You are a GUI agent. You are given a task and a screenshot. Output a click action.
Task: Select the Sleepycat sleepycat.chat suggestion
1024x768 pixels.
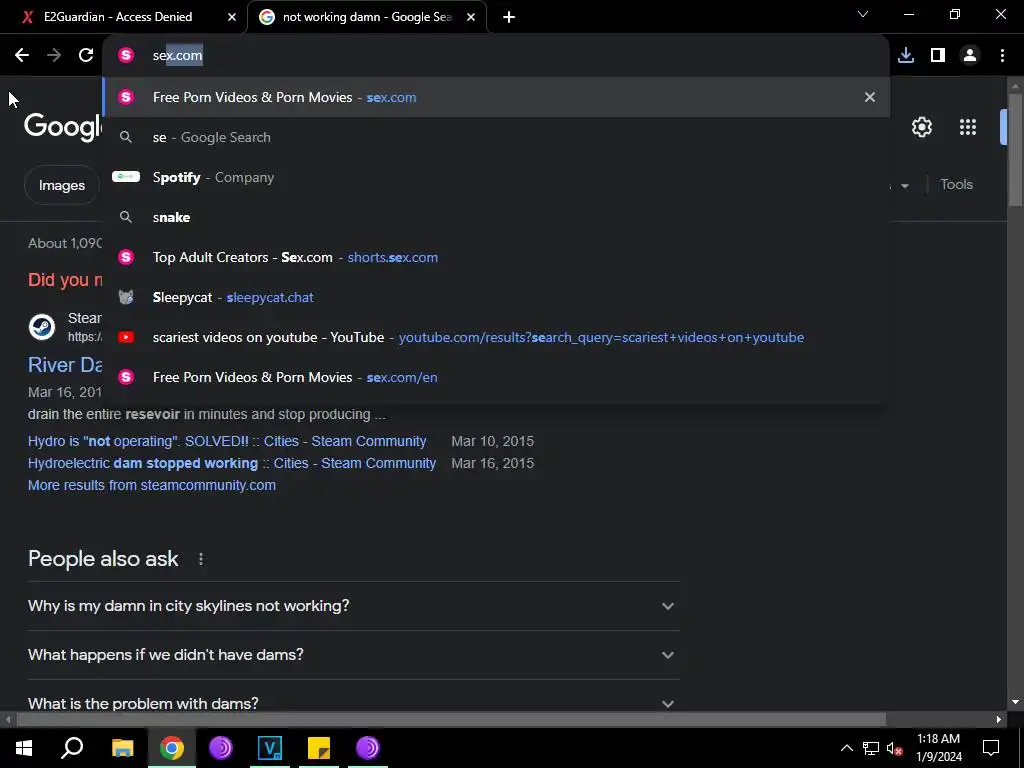pos(496,297)
